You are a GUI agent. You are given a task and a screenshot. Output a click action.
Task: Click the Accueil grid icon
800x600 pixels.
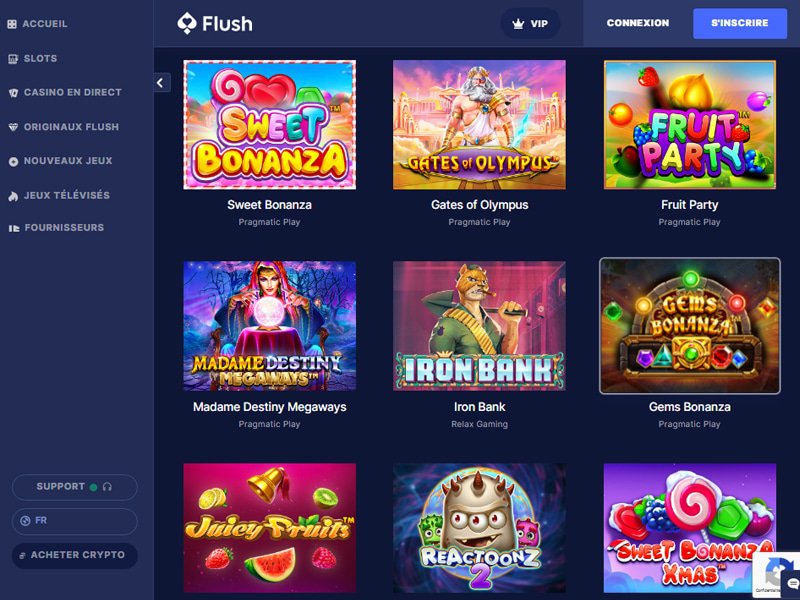(x=12, y=24)
